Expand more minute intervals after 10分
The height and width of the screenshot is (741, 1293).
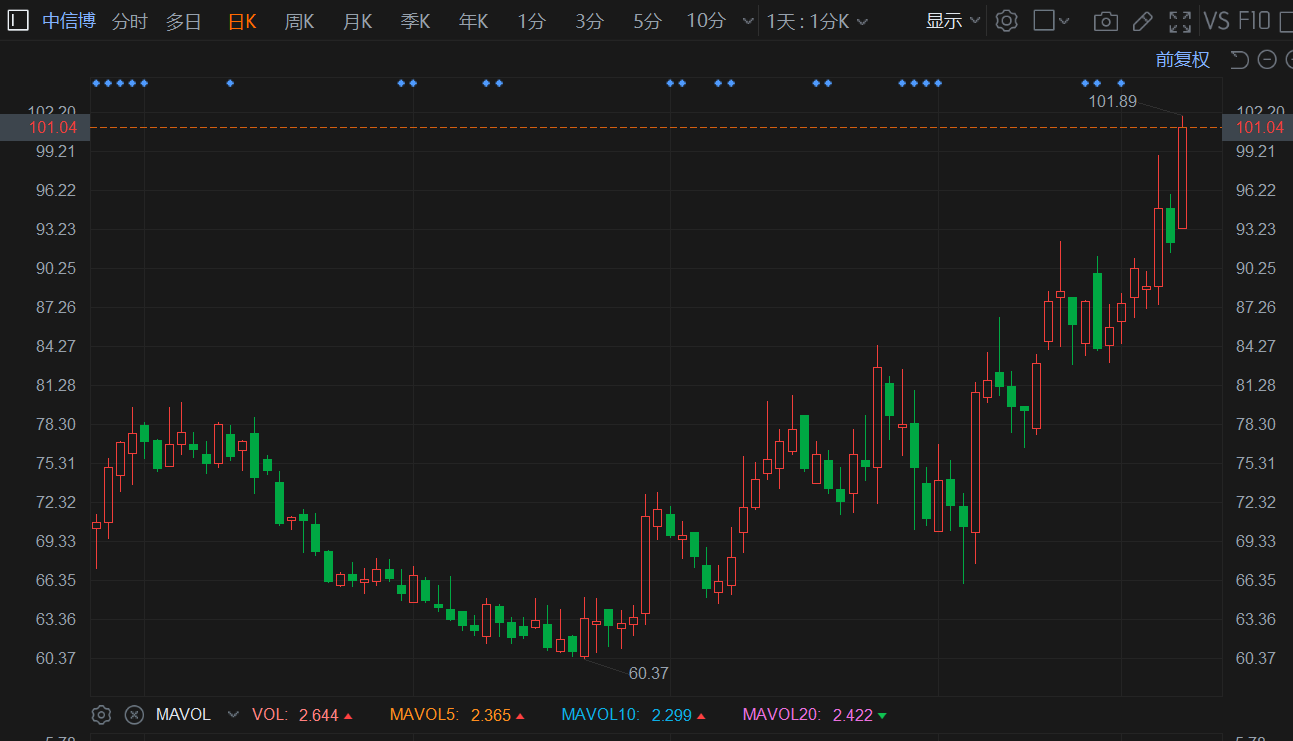[749, 21]
